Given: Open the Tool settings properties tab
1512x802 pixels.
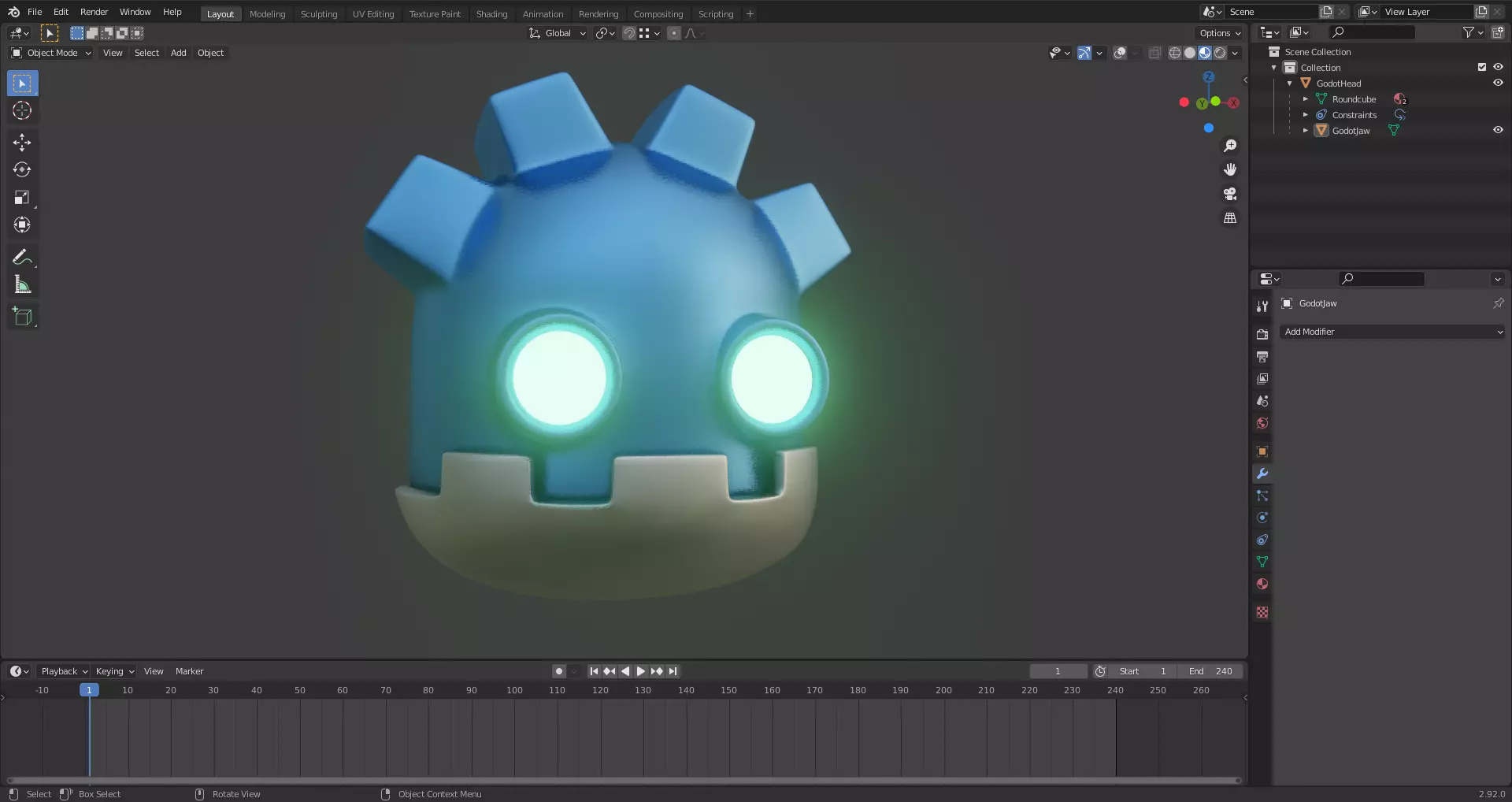Looking at the screenshot, I should (x=1262, y=306).
